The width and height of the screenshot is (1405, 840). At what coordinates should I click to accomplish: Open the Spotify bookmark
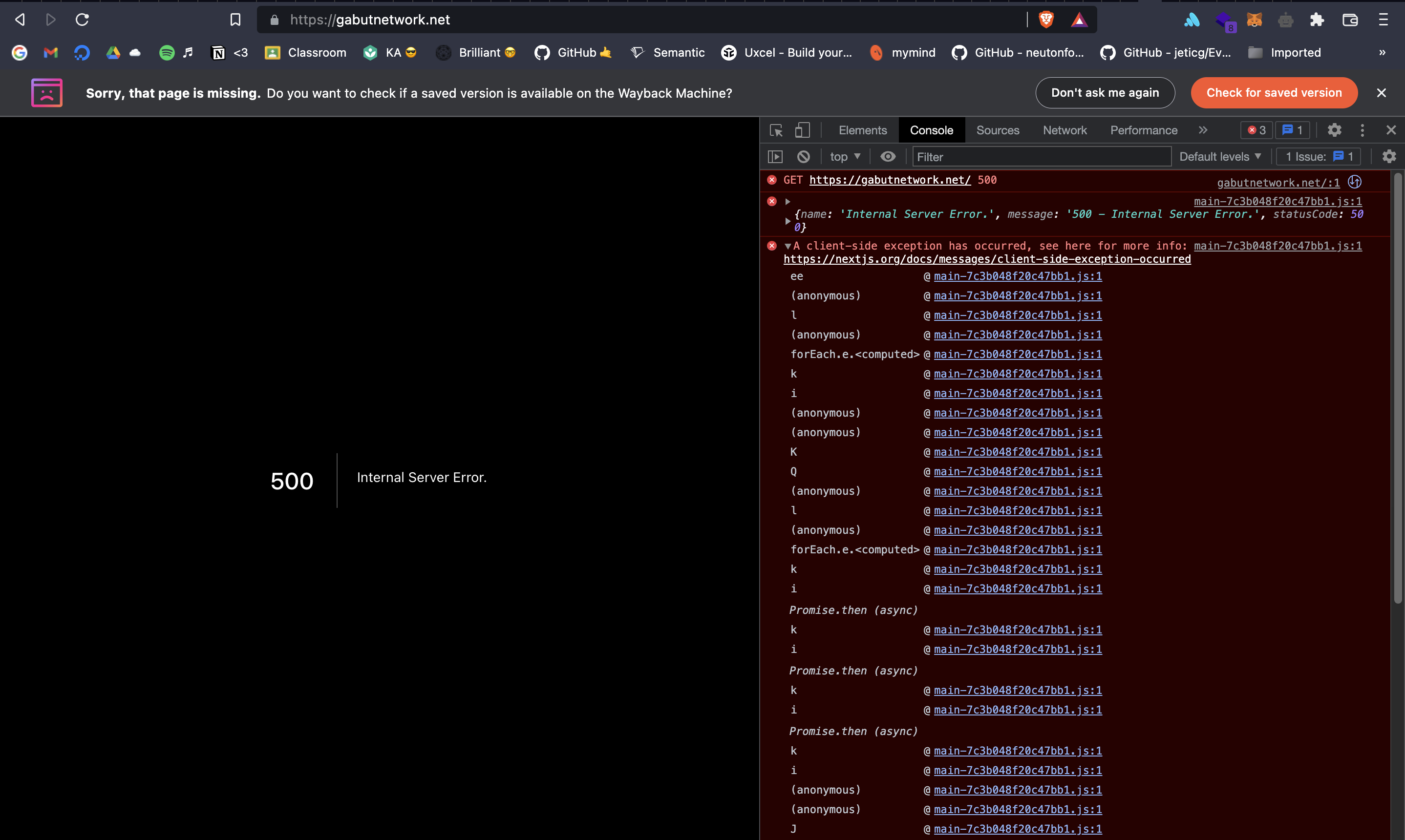167,52
